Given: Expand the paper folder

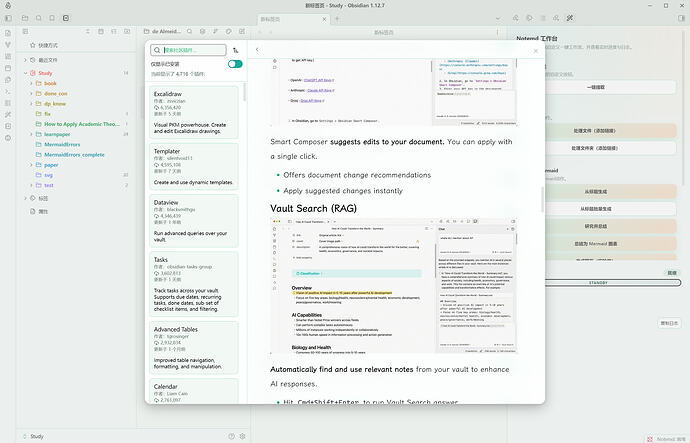Looking at the screenshot, I should pos(31,165).
